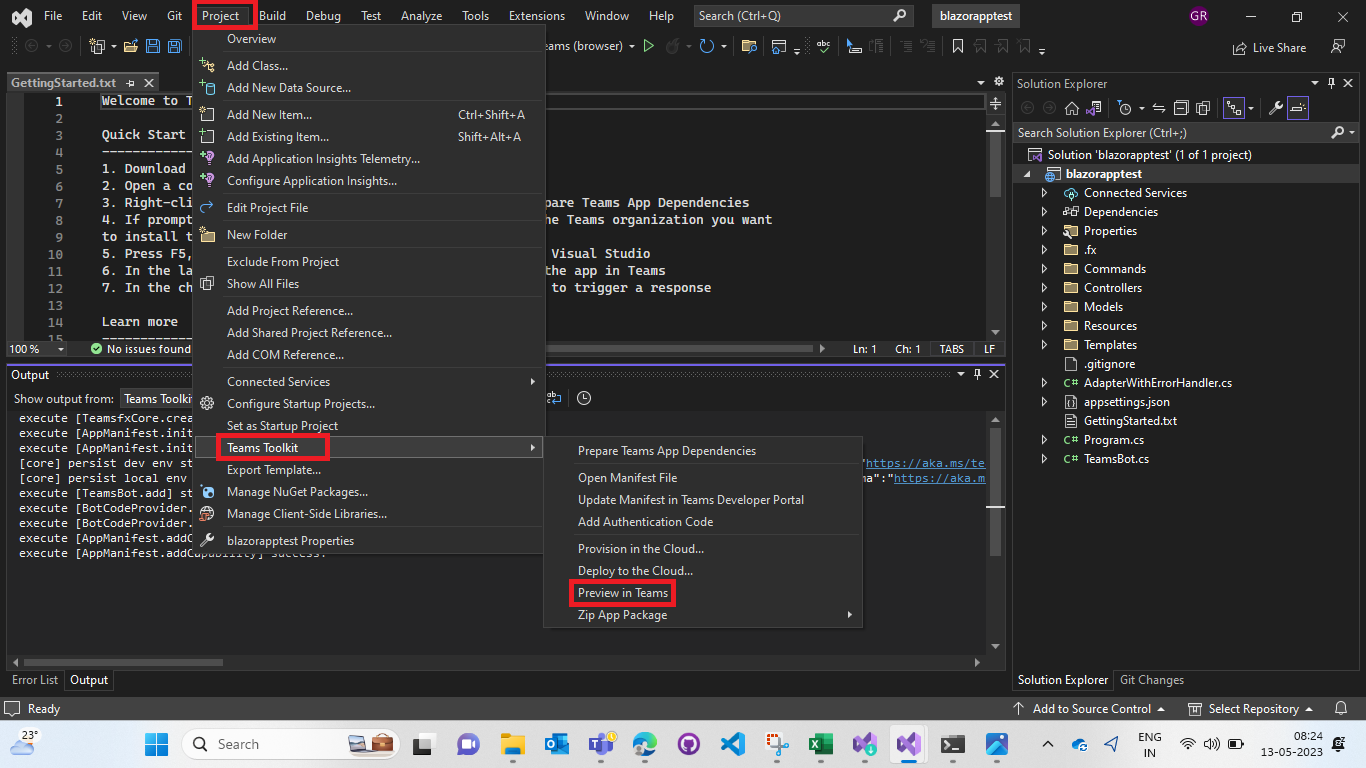
Task: Select Manage NuGet Packages from Project menu
Action: click(x=297, y=492)
